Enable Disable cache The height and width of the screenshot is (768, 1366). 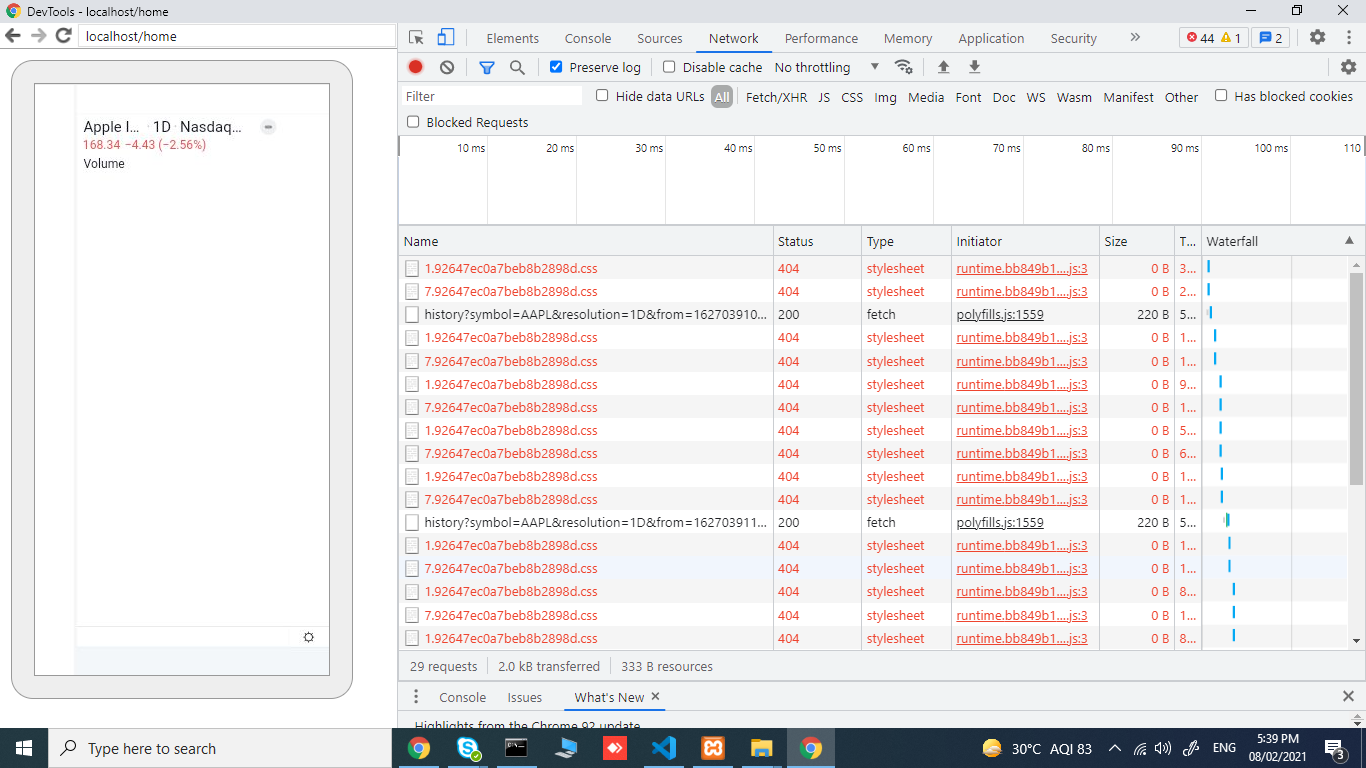[668, 67]
